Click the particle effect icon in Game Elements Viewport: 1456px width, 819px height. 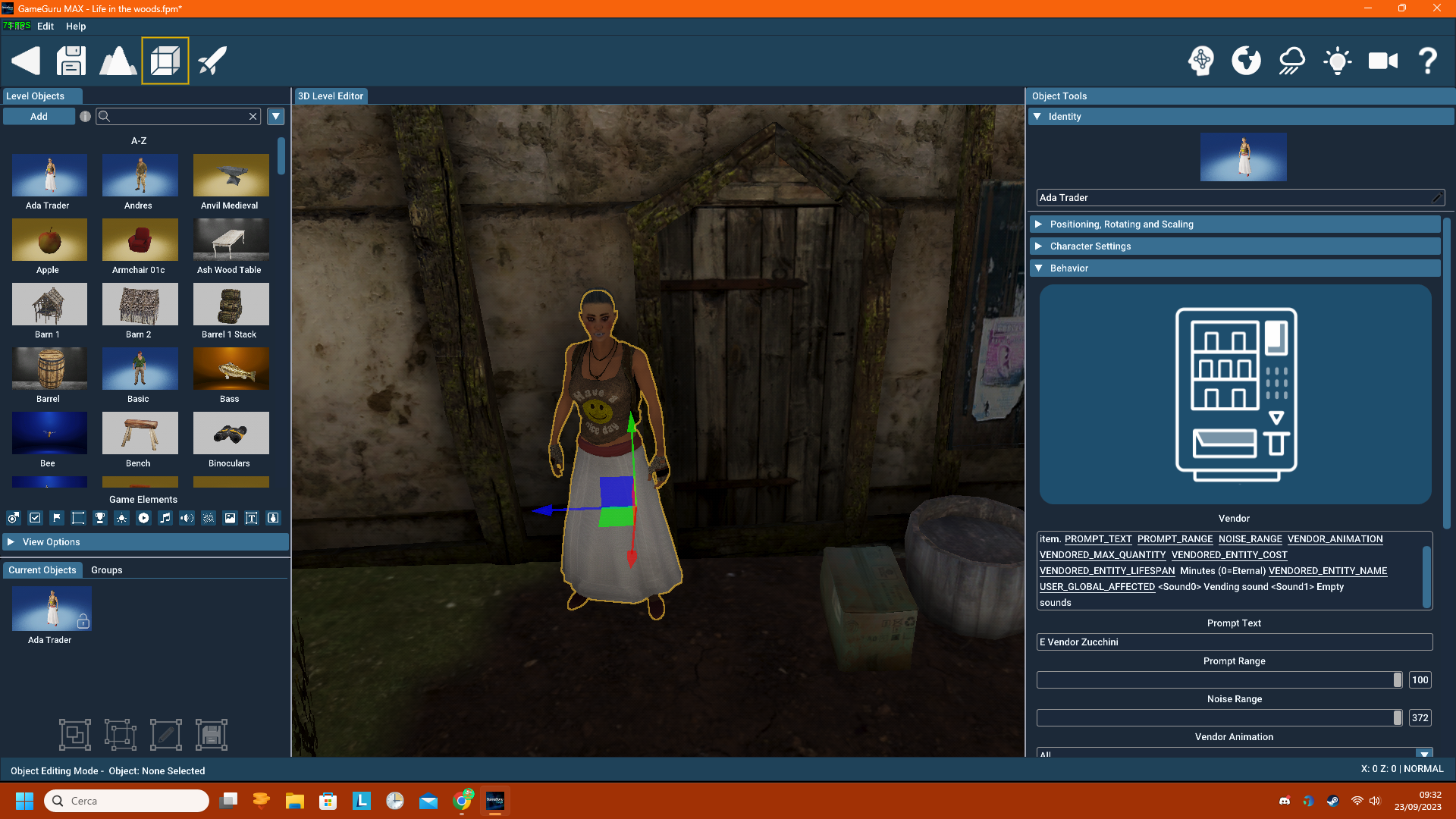pos(209,518)
